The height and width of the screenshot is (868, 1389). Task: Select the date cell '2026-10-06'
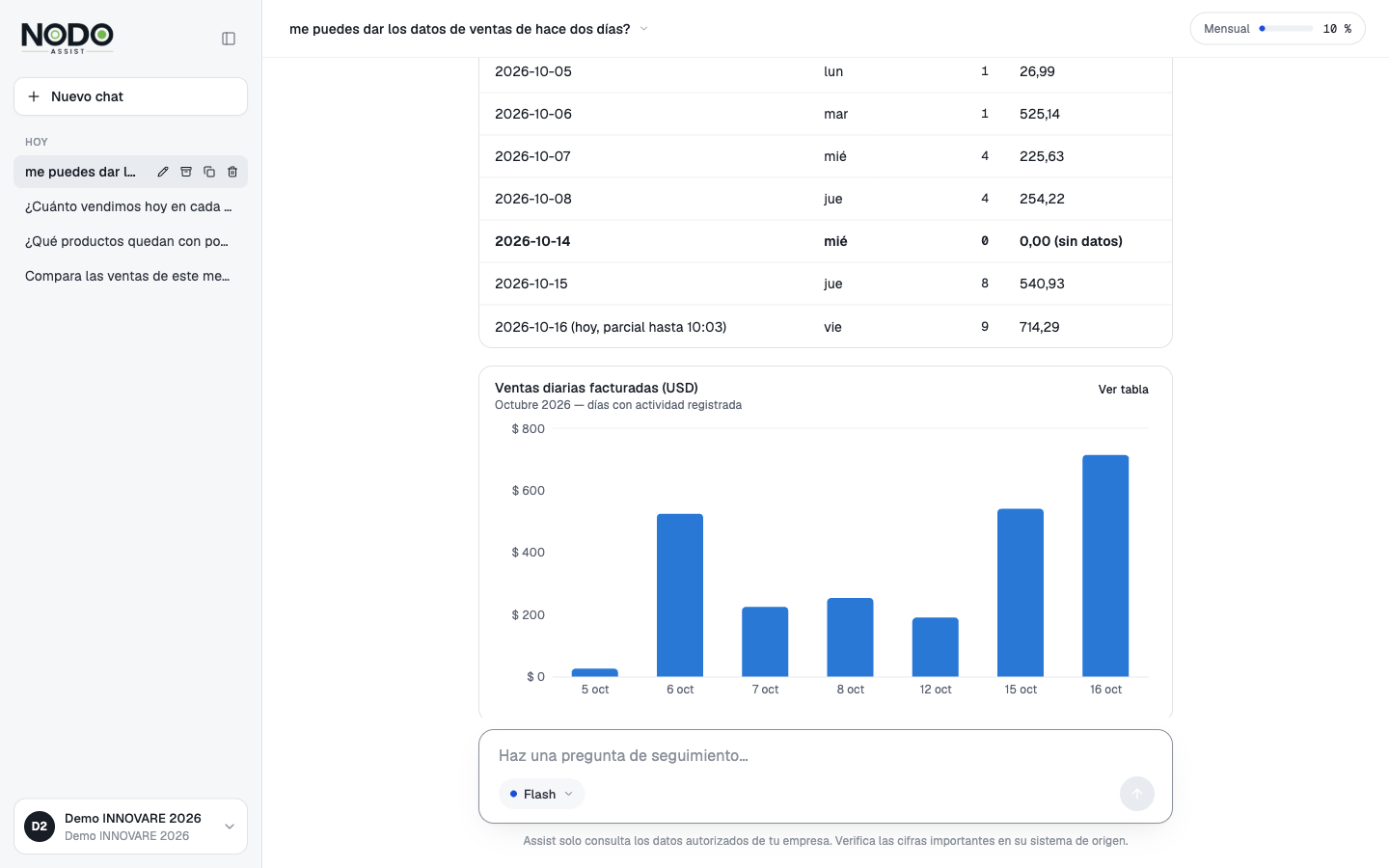(533, 114)
